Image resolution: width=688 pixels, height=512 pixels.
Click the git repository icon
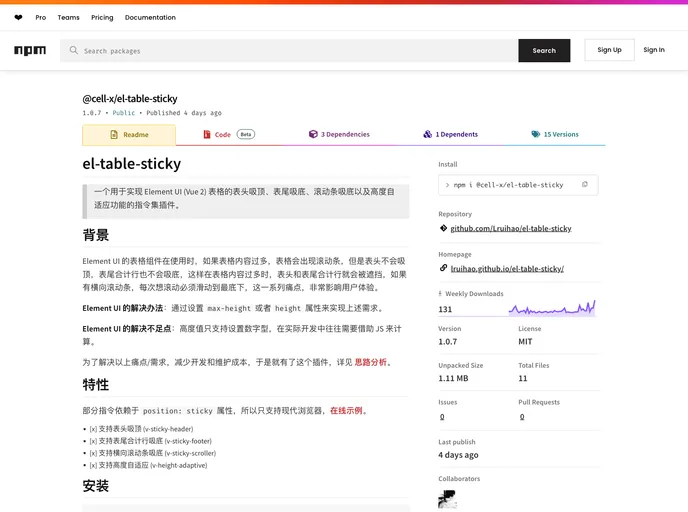[x=443, y=228]
